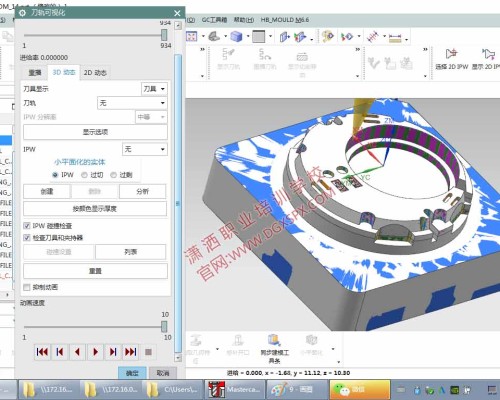Click the yellow gear geometry icon
Image resolution: width=500 pixels, height=400 pixels.
coord(328,36)
